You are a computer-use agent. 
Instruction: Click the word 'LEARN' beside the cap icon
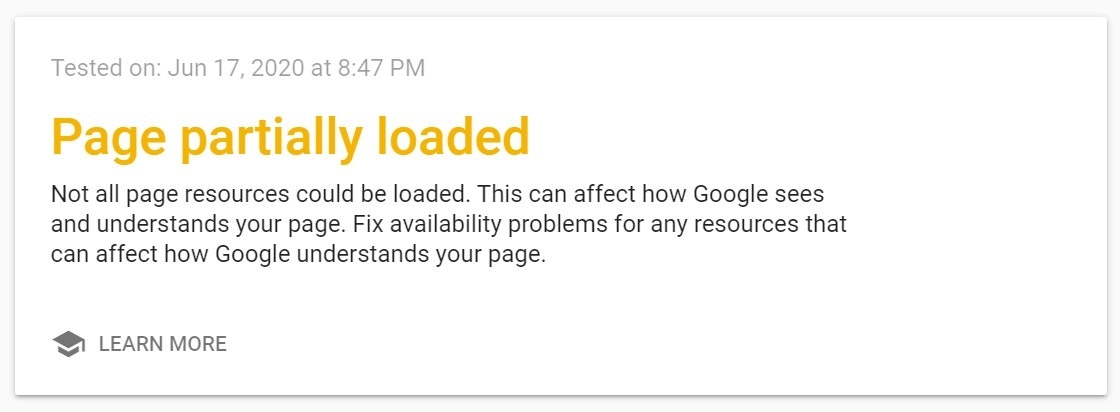click(130, 344)
